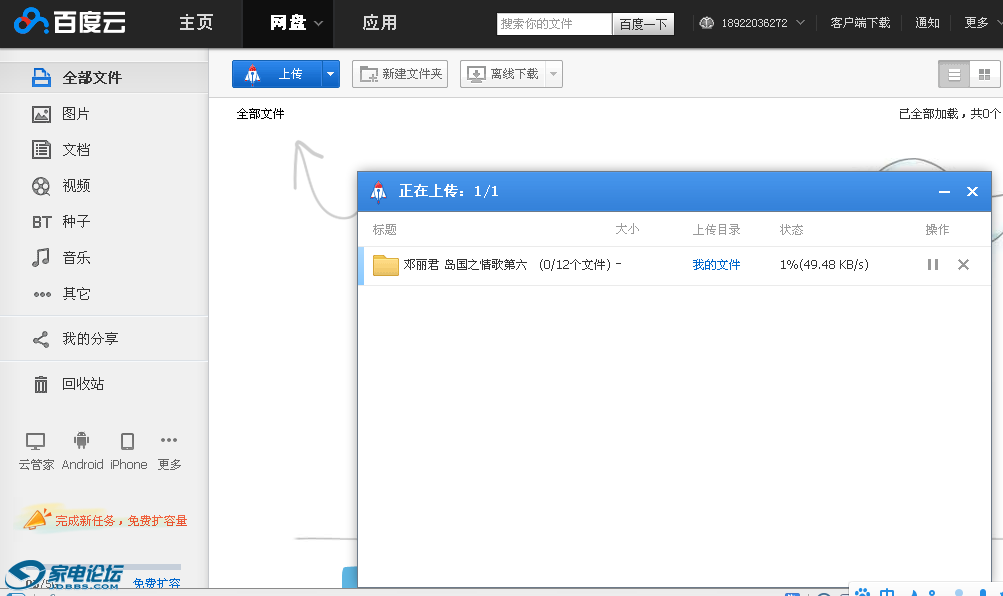
Task: Click the Android client icon
Action: pyautogui.click(x=82, y=441)
